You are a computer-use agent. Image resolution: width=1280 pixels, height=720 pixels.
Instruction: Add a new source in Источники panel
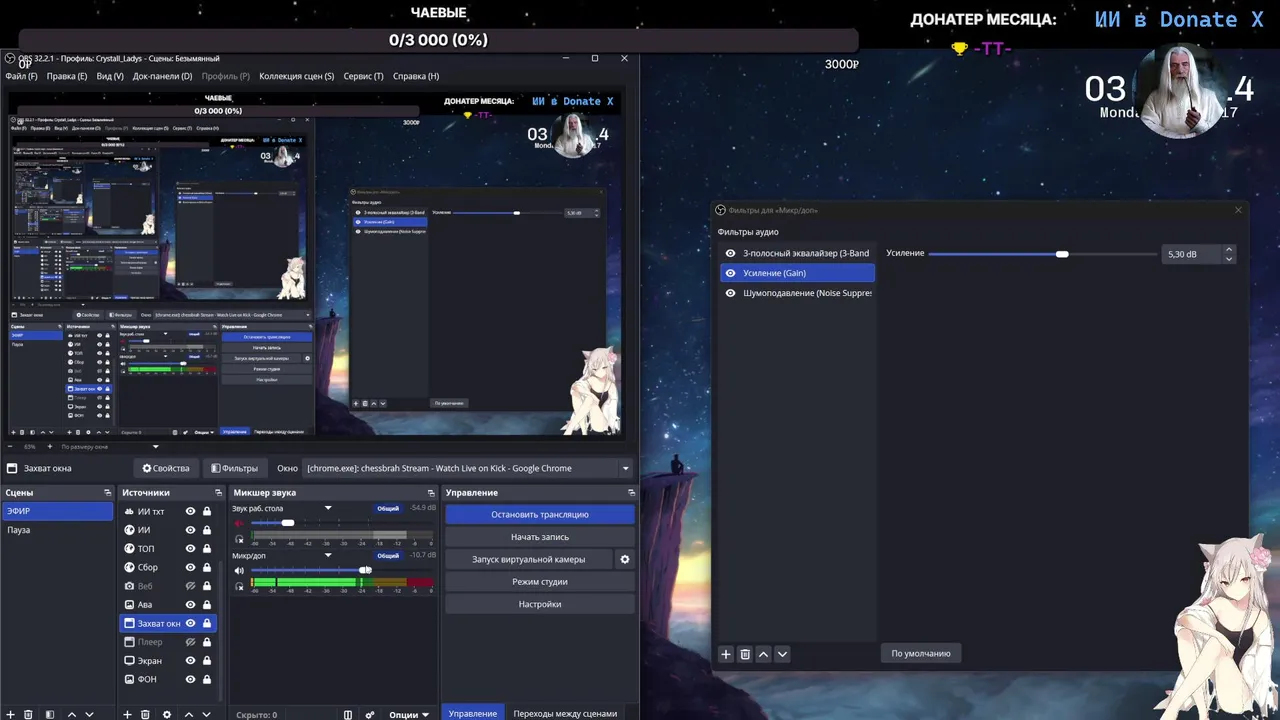click(x=127, y=714)
